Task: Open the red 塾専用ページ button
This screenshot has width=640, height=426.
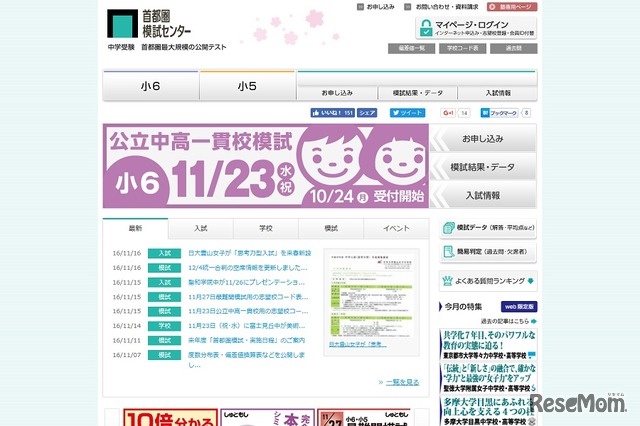Action: (x=512, y=7)
